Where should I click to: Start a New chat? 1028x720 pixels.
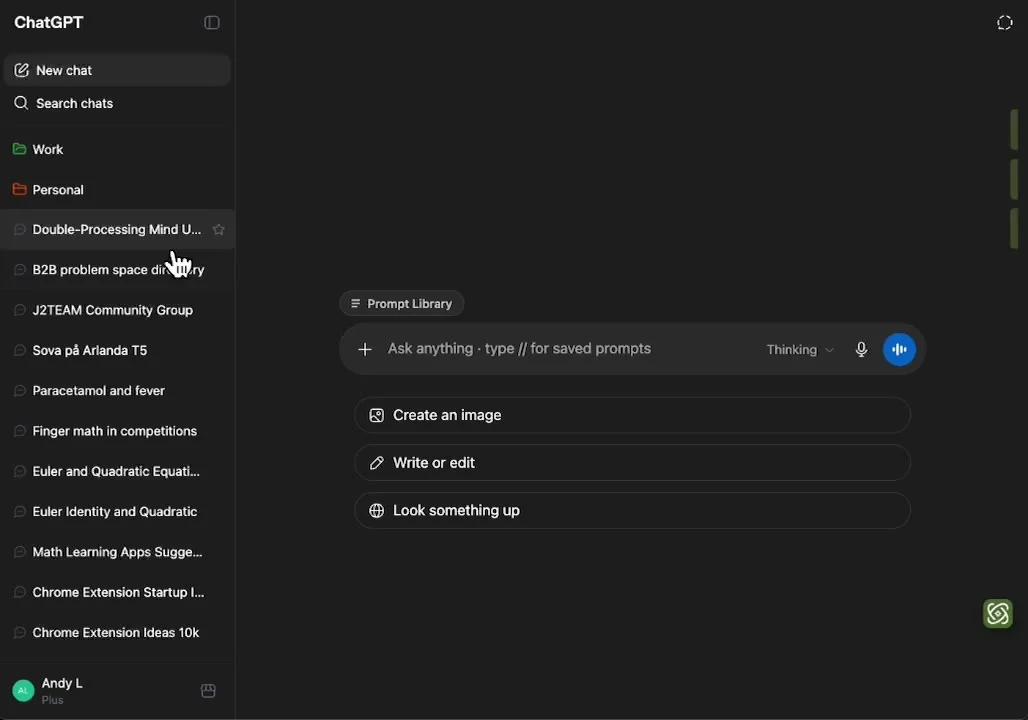(x=117, y=70)
